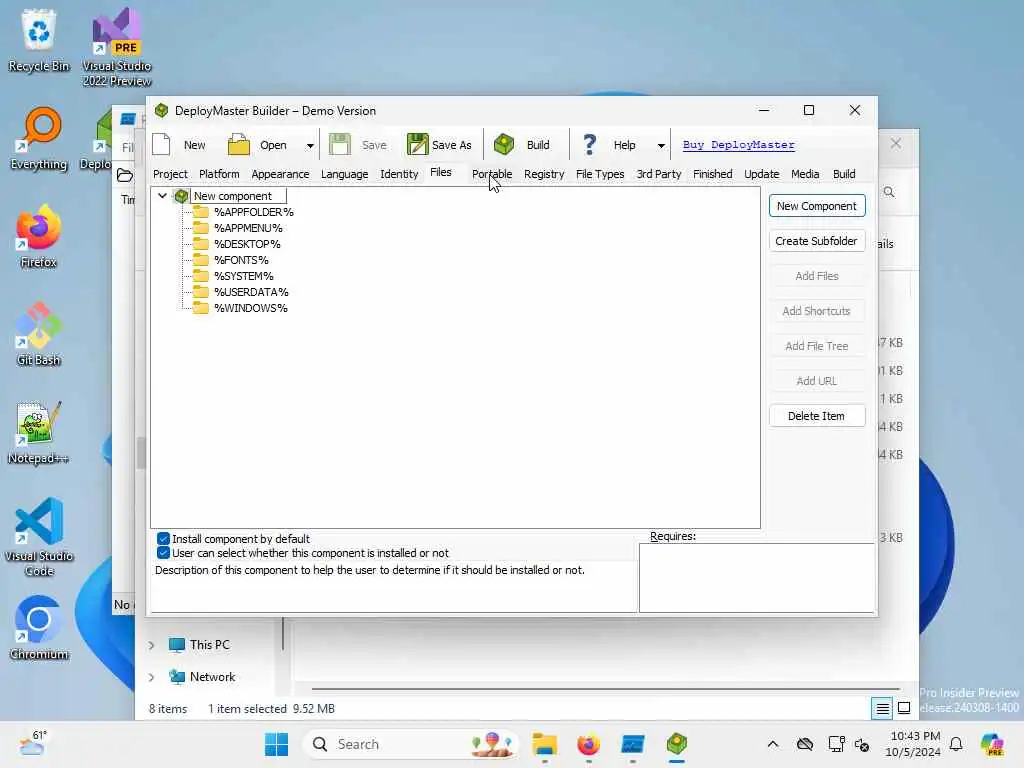
Task: Open Firefox desktop shortcut
Action: point(39,236)
